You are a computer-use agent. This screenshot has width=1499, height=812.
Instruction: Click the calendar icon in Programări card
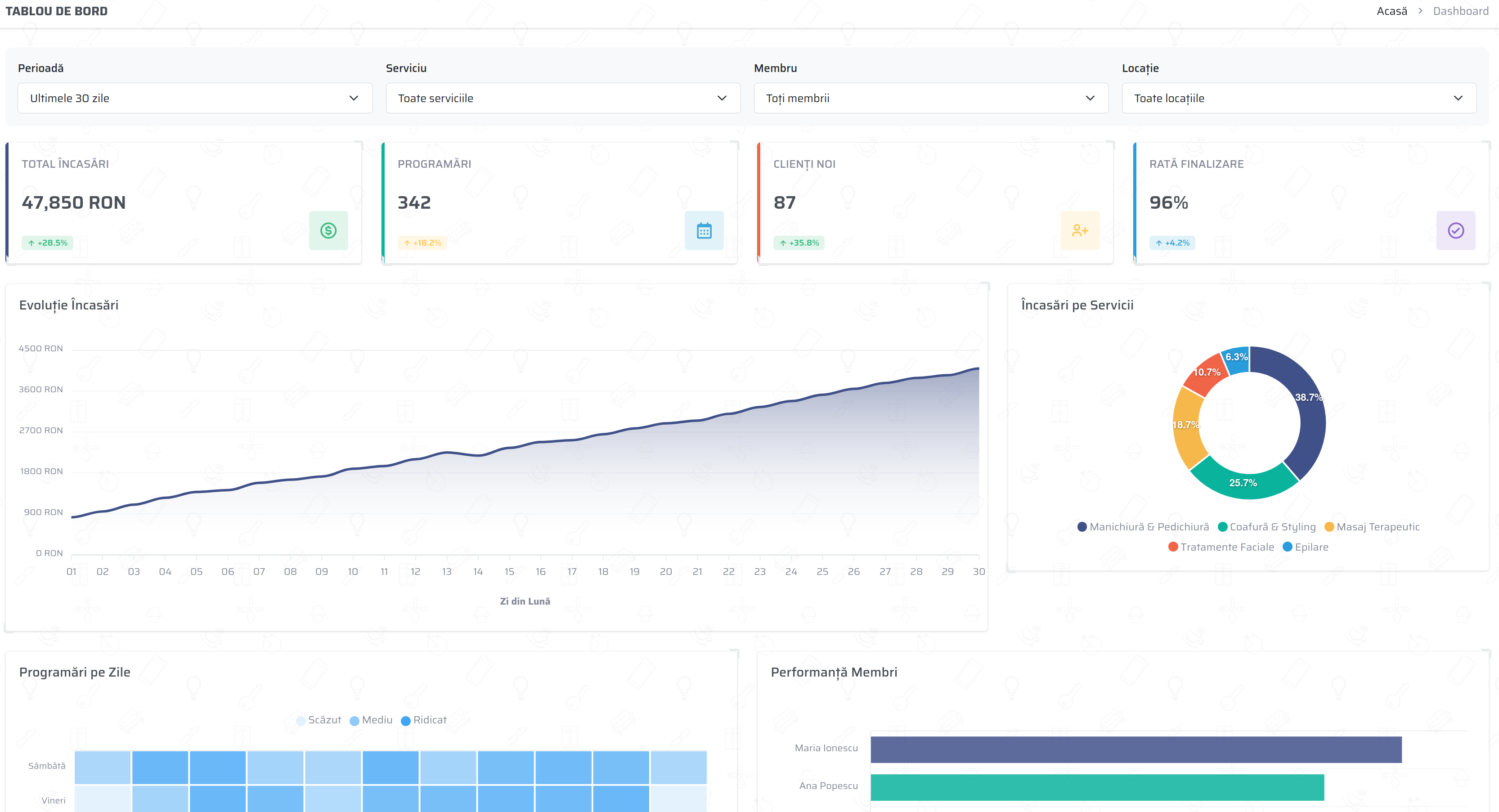click(704, 230)
